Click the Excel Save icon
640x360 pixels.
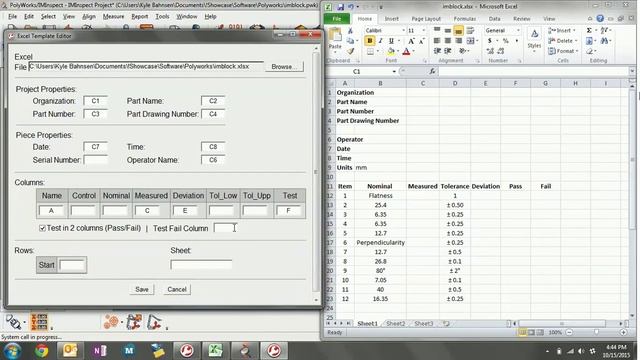(x=340, y=7)
